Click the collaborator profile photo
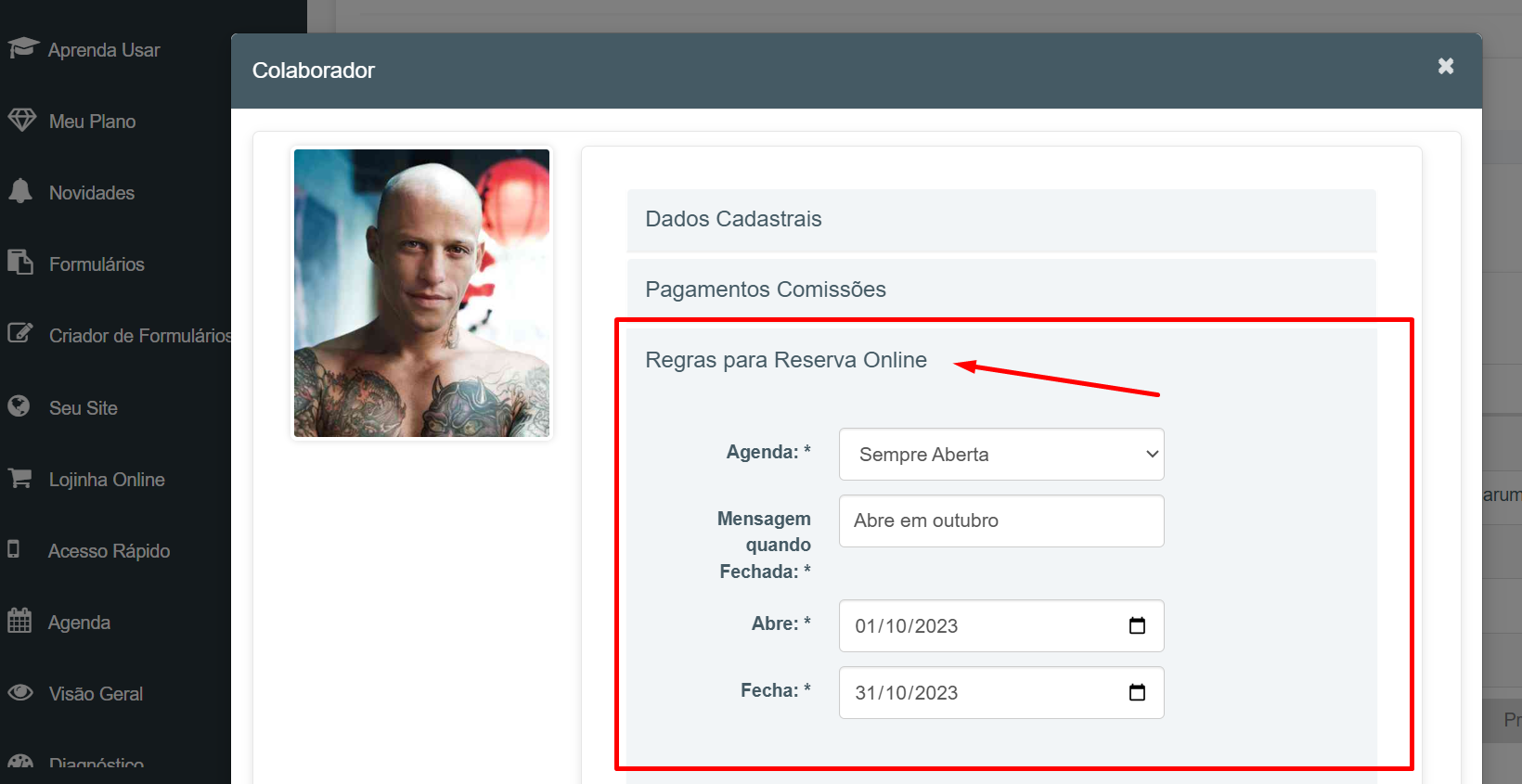This screenshot has width=1522, height=784. point(421,293)
